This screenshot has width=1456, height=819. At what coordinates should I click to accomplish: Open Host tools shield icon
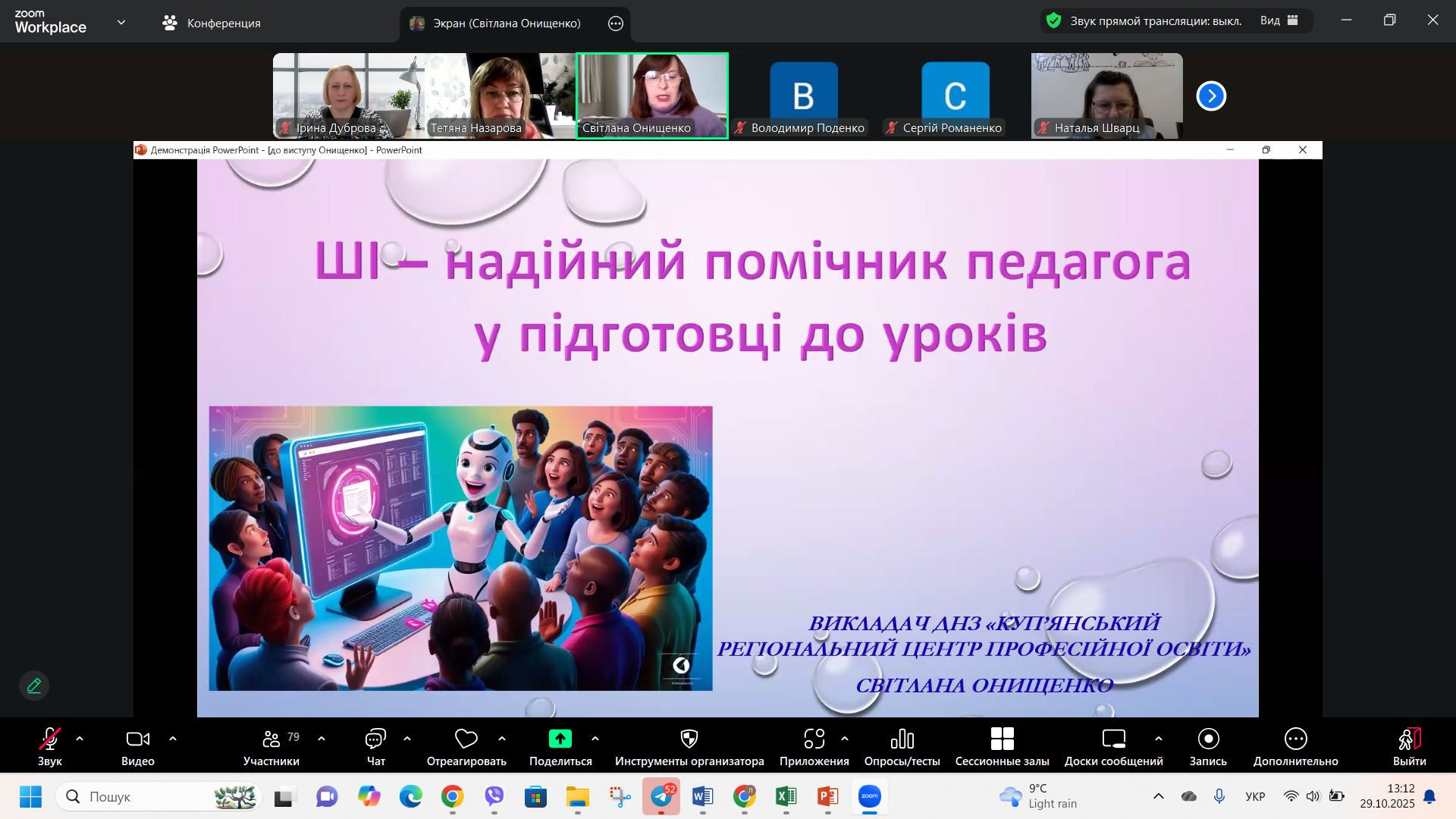click(689, 739)
